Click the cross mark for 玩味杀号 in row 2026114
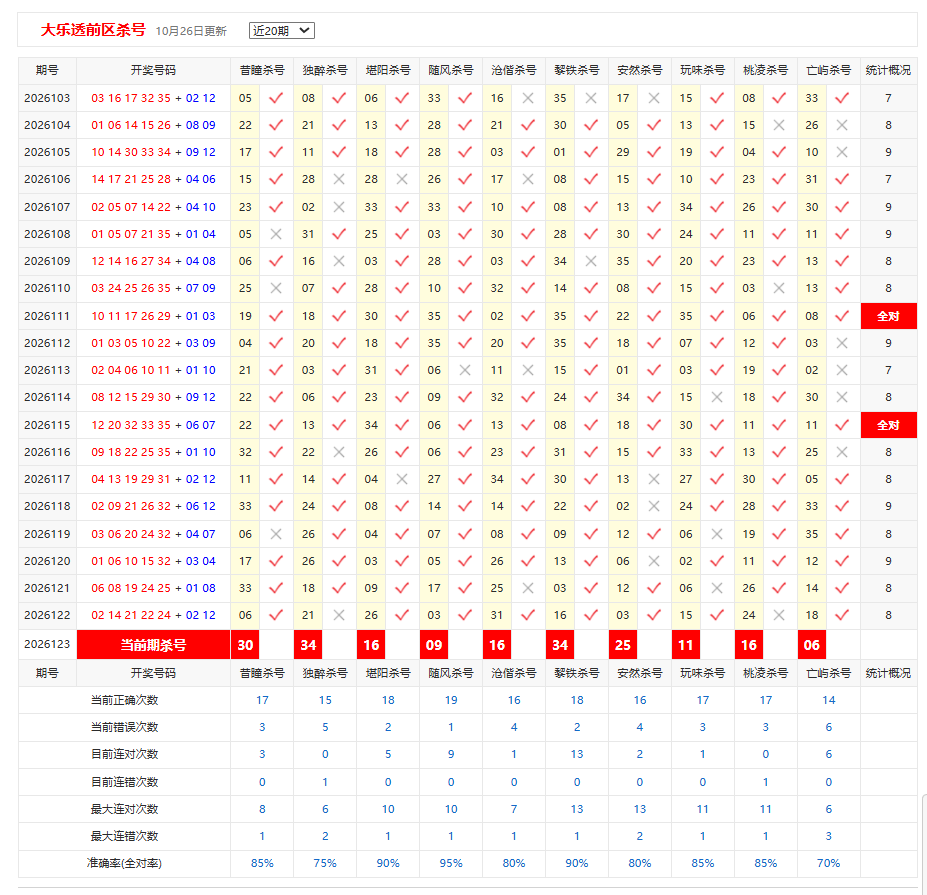 pos(717,397)
